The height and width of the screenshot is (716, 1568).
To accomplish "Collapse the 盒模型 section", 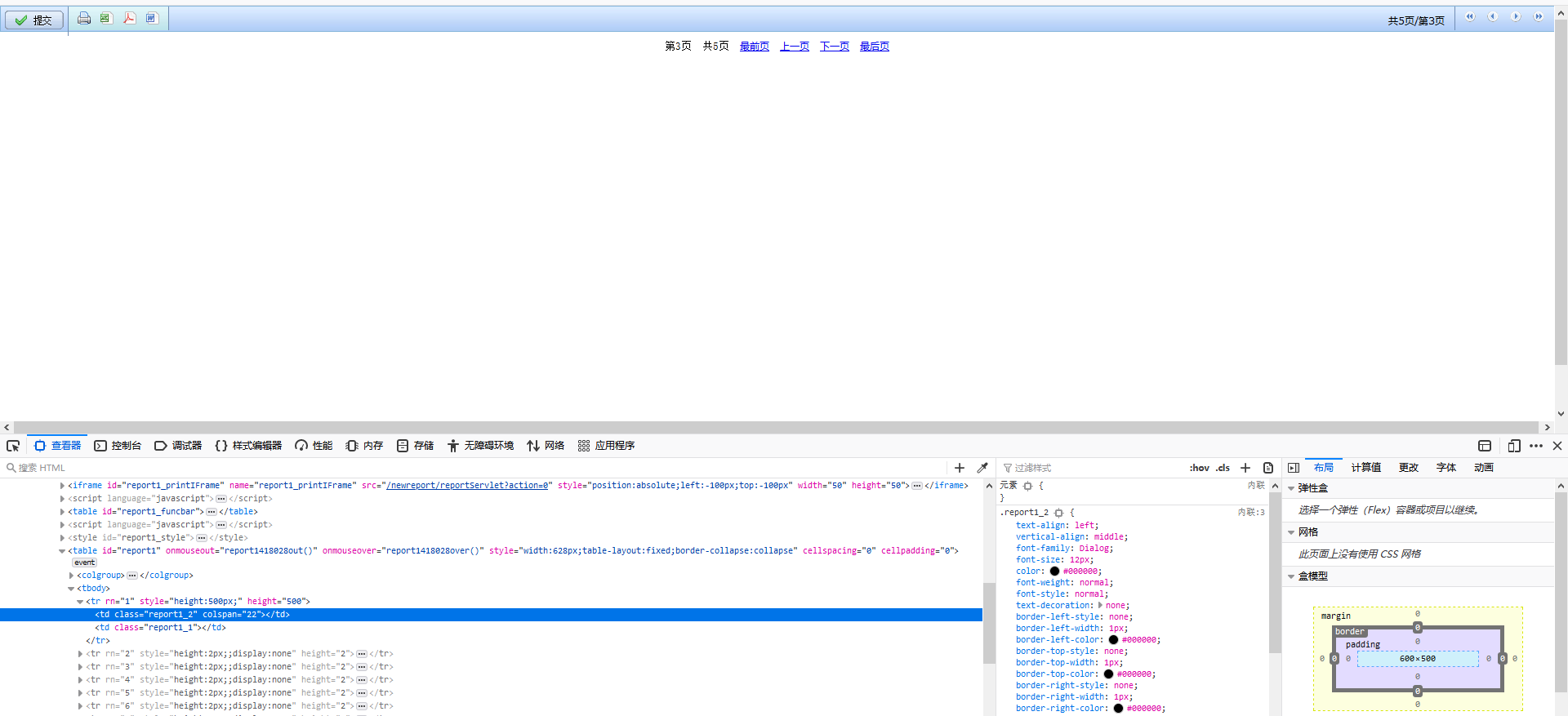I will tap(1291, 576).
